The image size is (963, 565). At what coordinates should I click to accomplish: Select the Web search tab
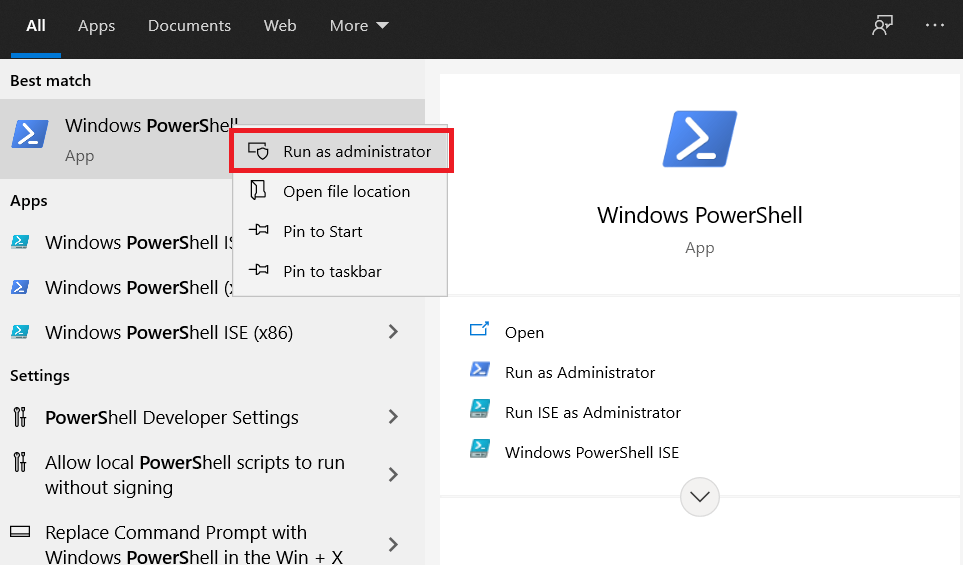(x=280, y=26)
